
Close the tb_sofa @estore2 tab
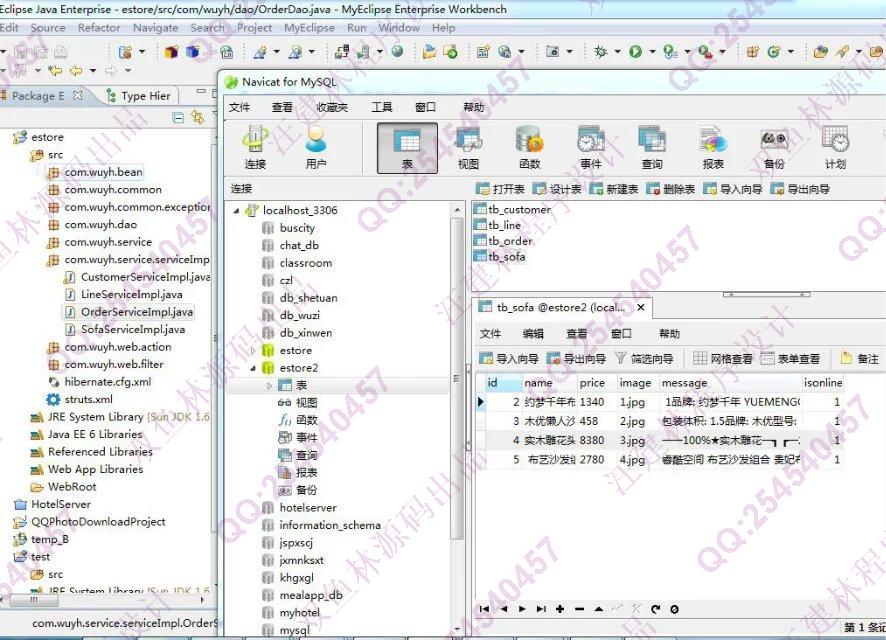coord(641,307)
